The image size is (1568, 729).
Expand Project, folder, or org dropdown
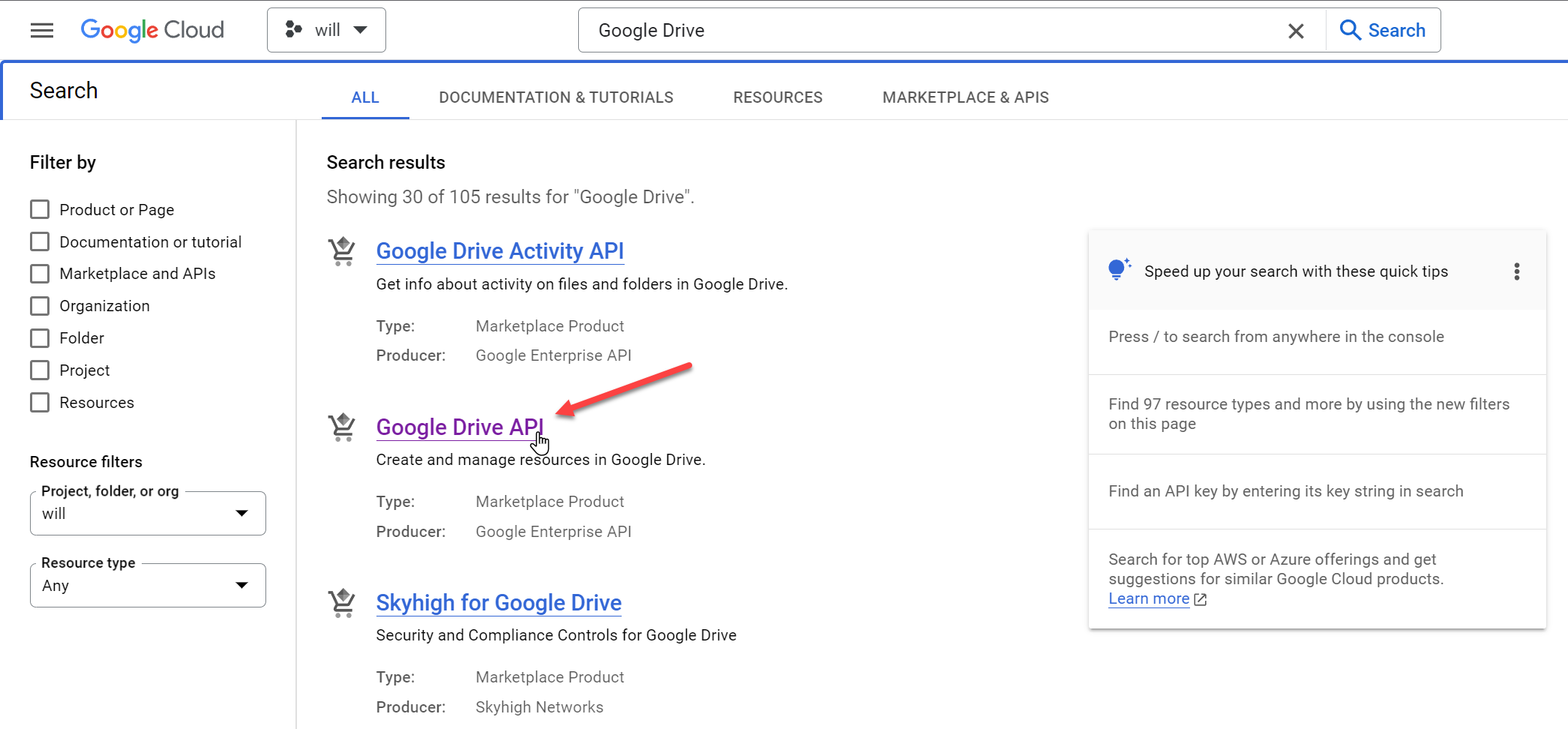pyautogui.click(x=148, y=513)
